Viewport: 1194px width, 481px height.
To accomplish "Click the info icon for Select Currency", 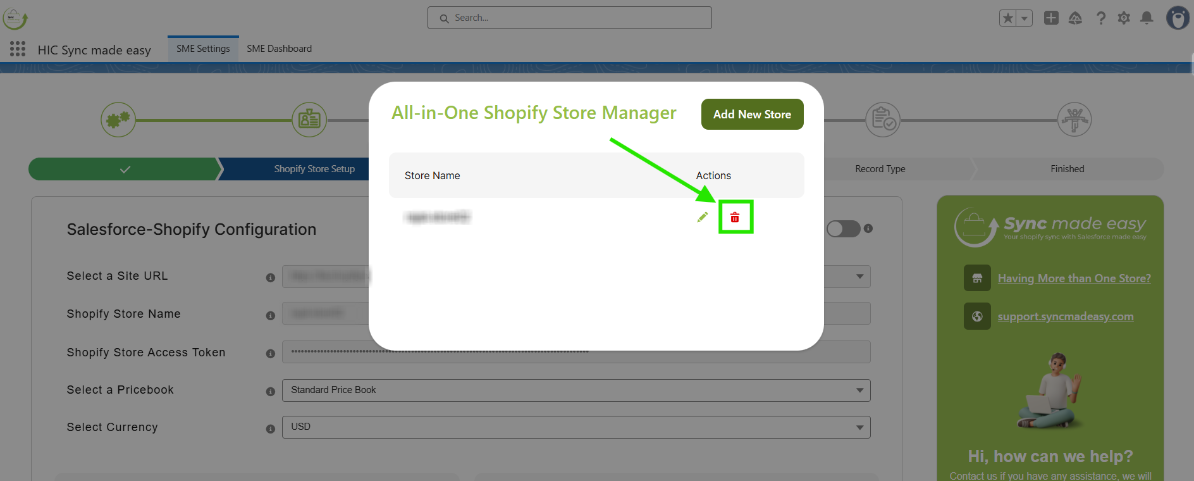I will tap(270, 429).
